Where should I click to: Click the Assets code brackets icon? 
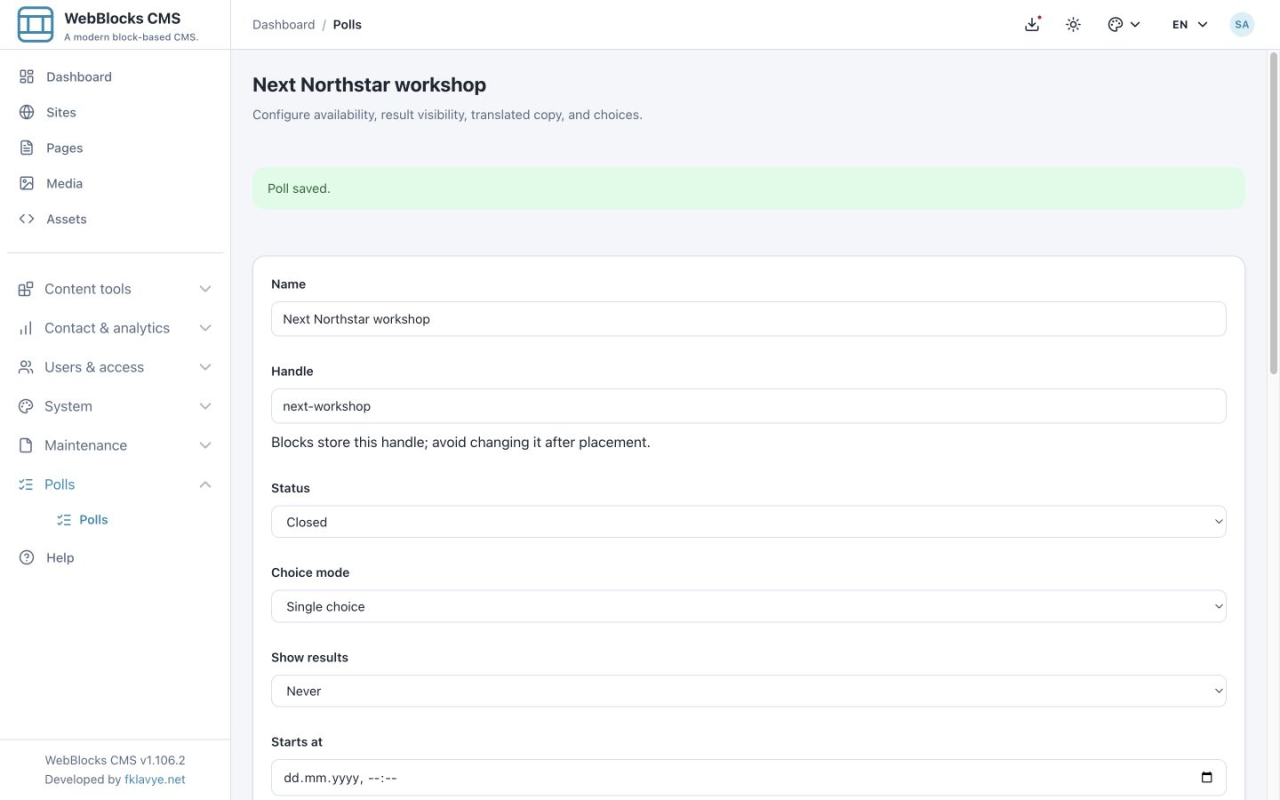pos(27,219)
